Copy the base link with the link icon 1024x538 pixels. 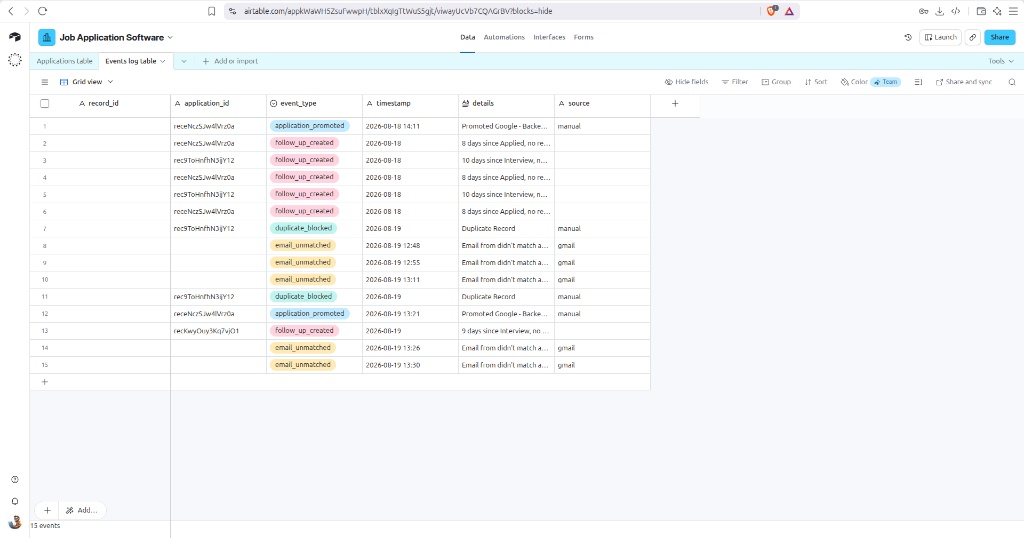(x=972, y=37)
